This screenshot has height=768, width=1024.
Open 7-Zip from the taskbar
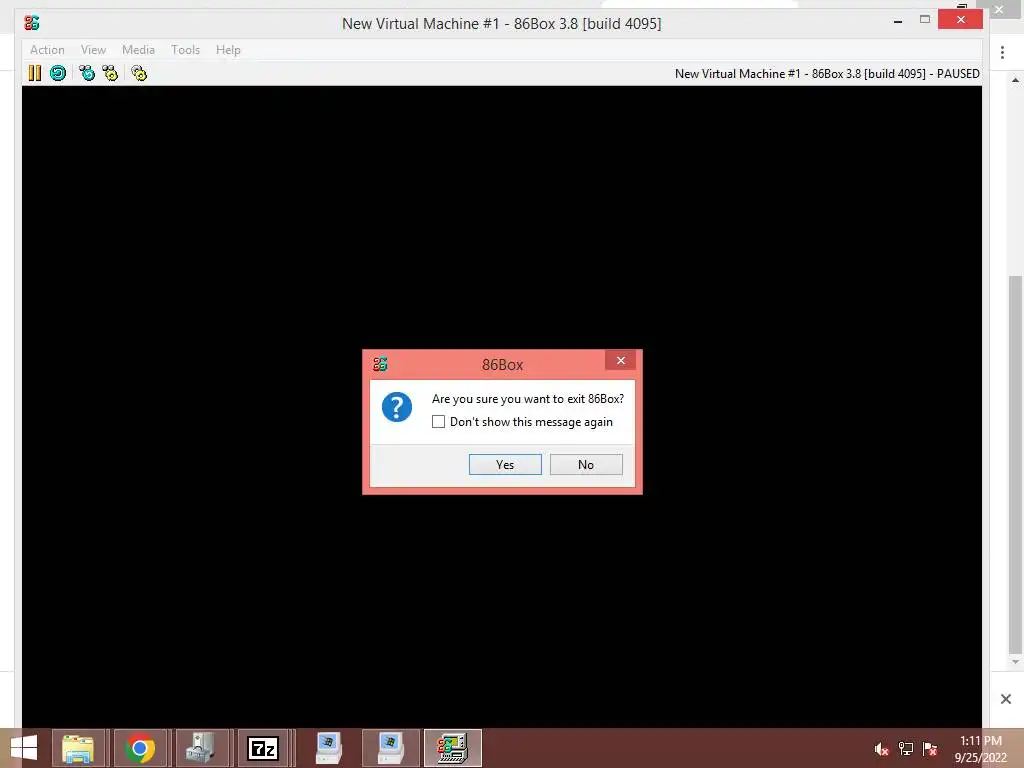[x=263, y=748]
